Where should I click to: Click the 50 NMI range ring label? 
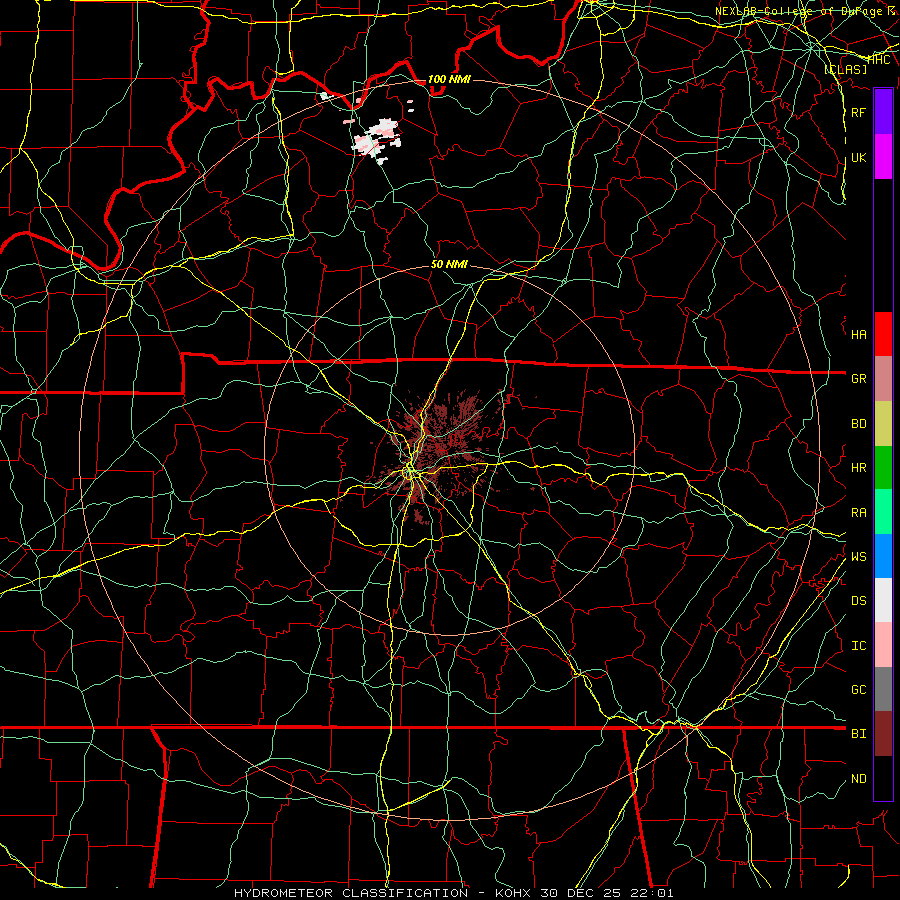pos(449,264)
